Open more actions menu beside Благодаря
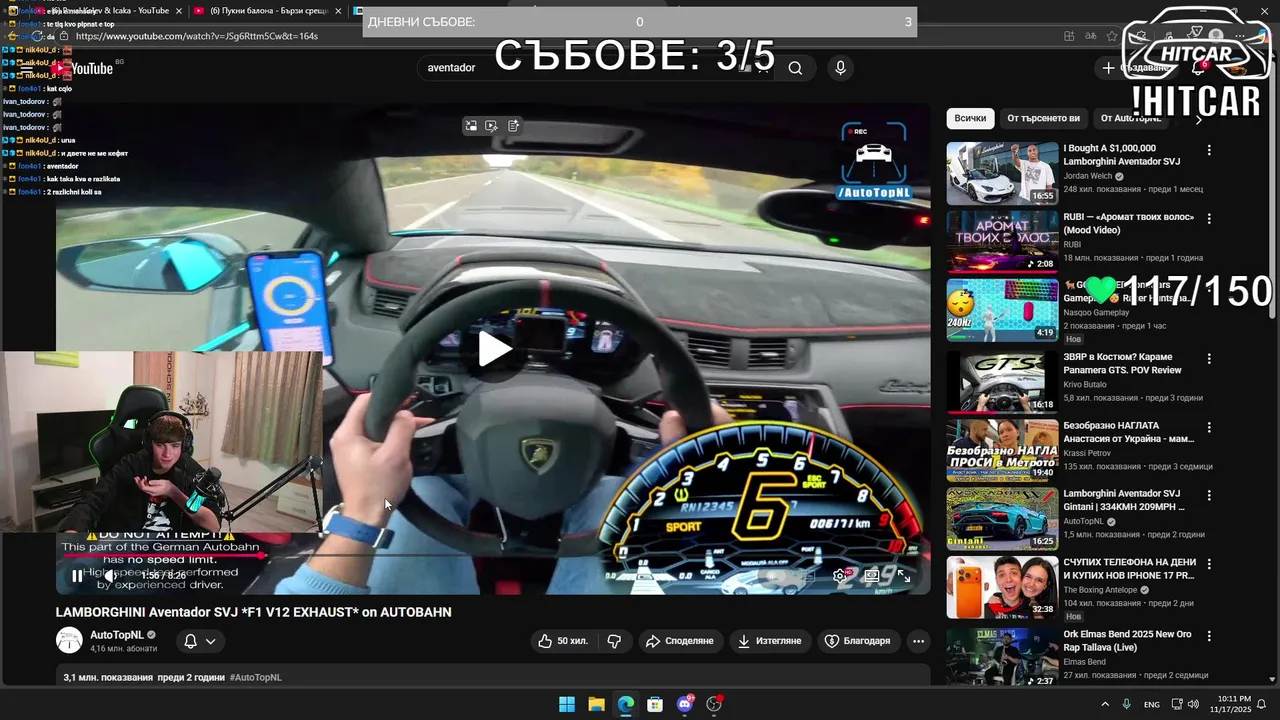The width and height of the screenshot is (1280, 720). (x=918, y=641)
